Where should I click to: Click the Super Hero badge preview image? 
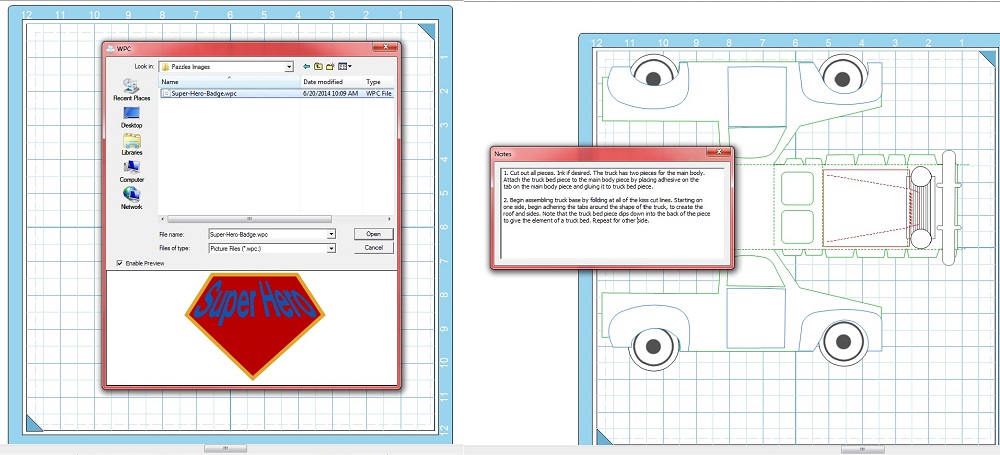coord(255,325)
